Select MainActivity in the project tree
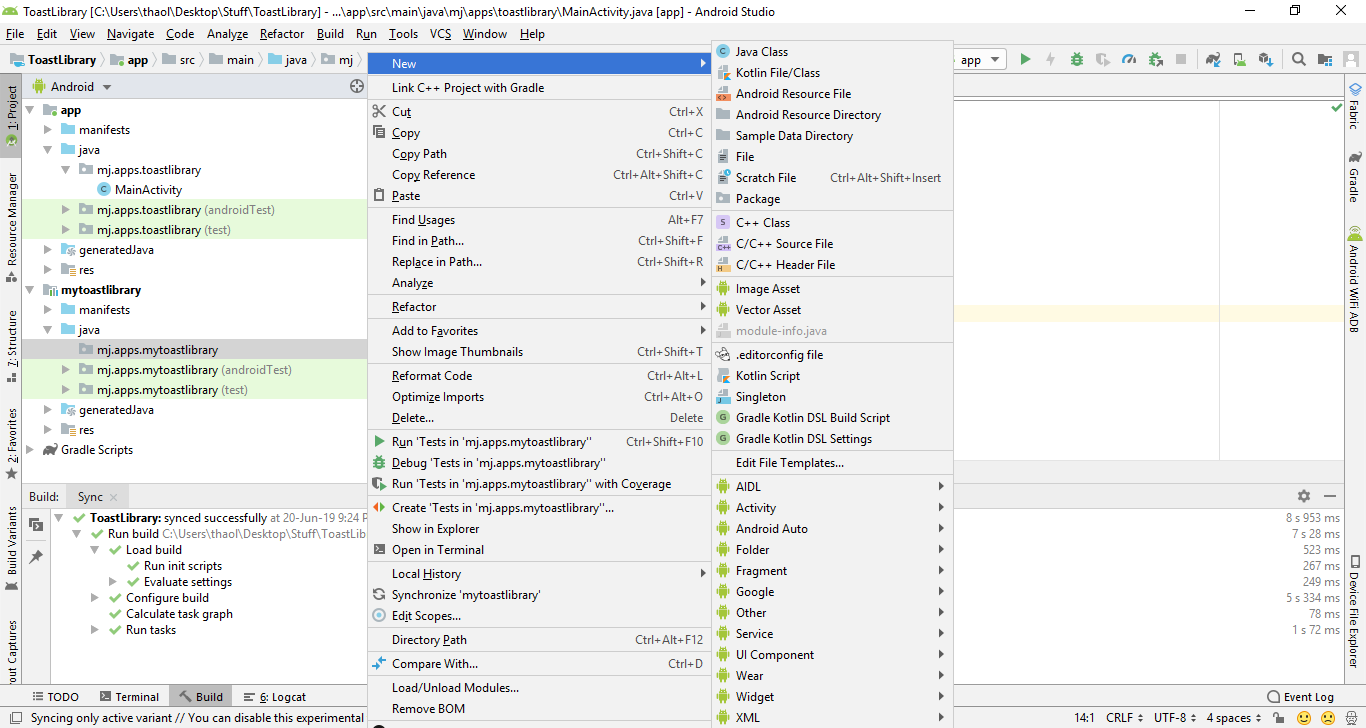Image resolution: width=1366 pixels, height=728 pixels. [x=148, y=190]
